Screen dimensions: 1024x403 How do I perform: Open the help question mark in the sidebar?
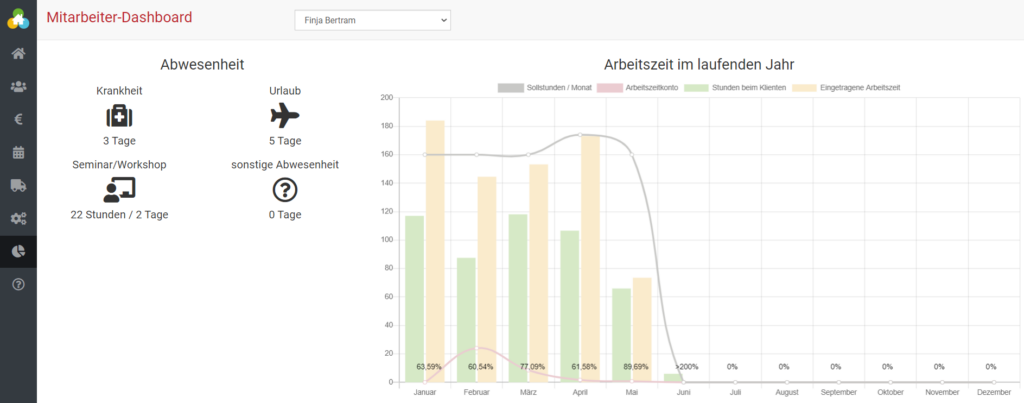tap(18, 285)
